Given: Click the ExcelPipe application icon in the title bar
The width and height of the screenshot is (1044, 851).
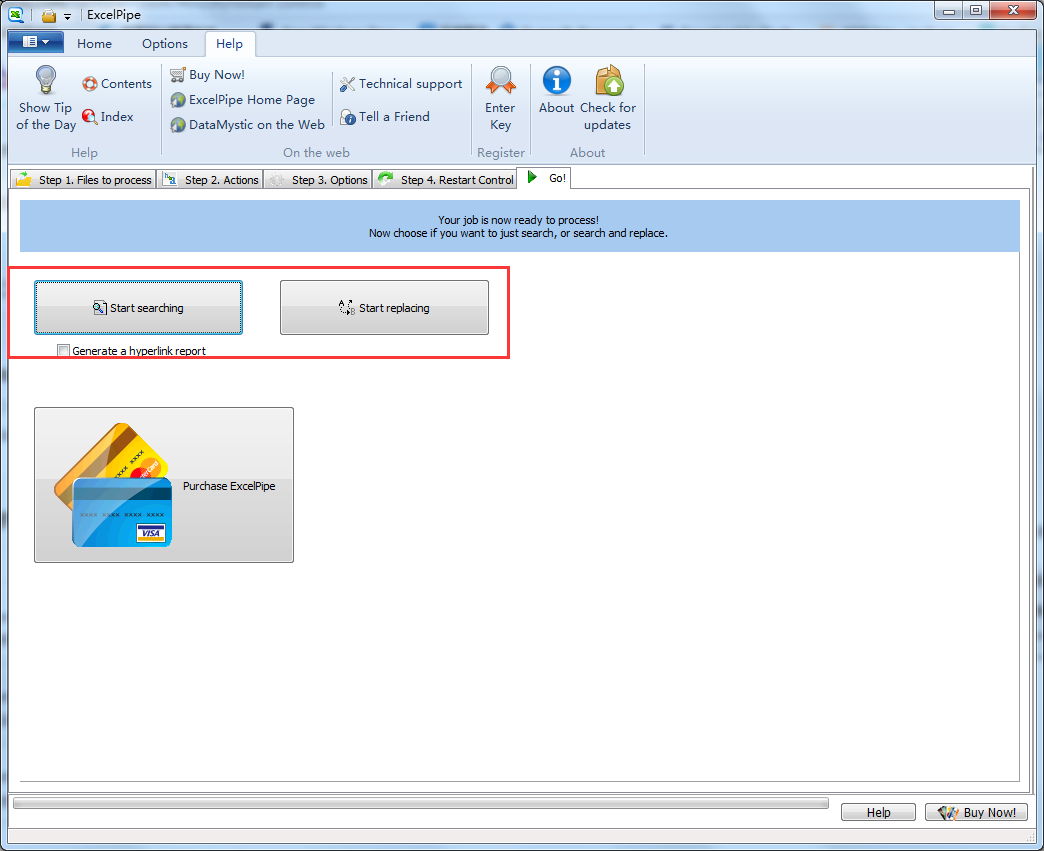Looking at the screenshot, I should click(x=16, y=15).
